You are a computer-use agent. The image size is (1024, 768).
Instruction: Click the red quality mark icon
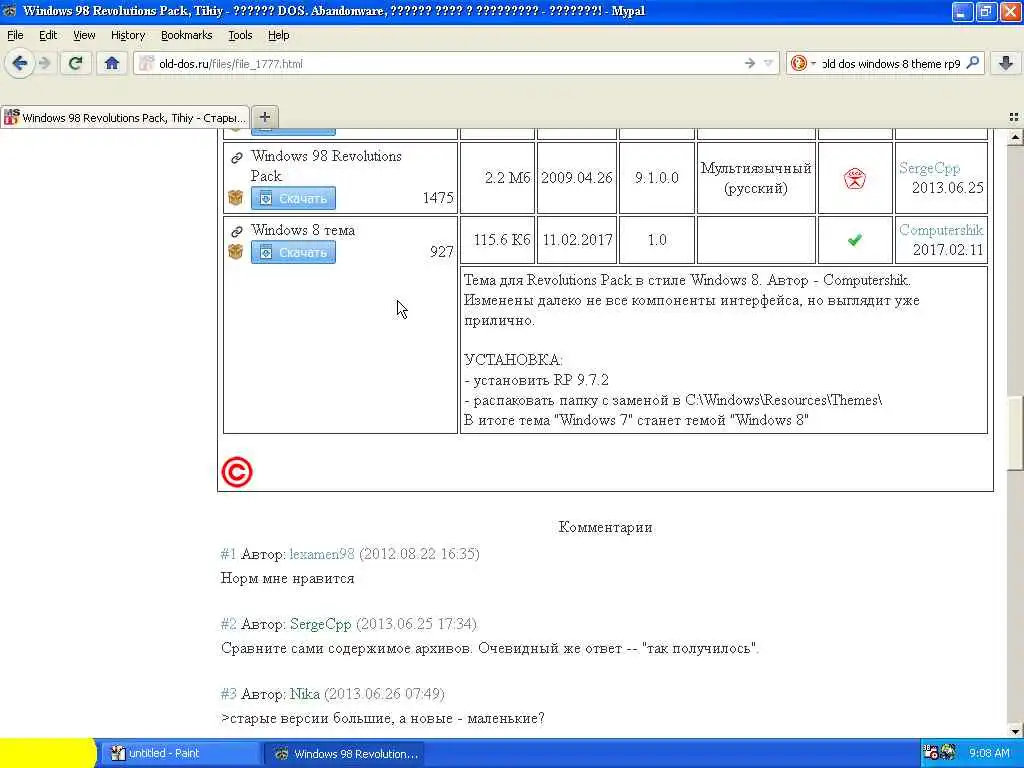point(854,178)
